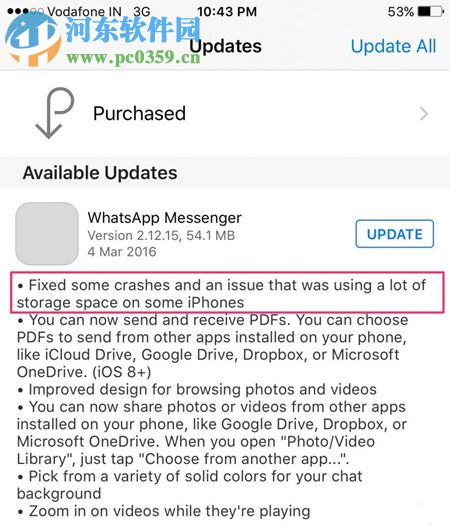Tap the version 2.12.15 details line
The image size is (450, 530).
[x=161, y=236]
